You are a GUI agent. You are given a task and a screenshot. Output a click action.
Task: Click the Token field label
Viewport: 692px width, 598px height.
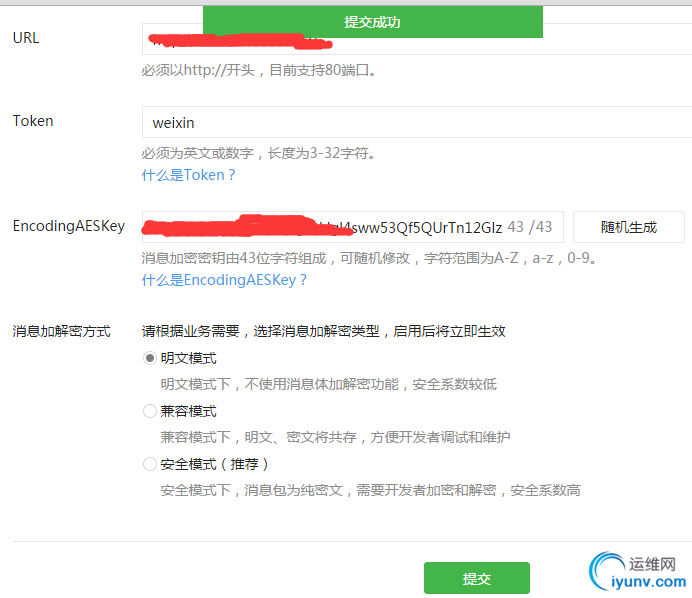tap(33, 121)
